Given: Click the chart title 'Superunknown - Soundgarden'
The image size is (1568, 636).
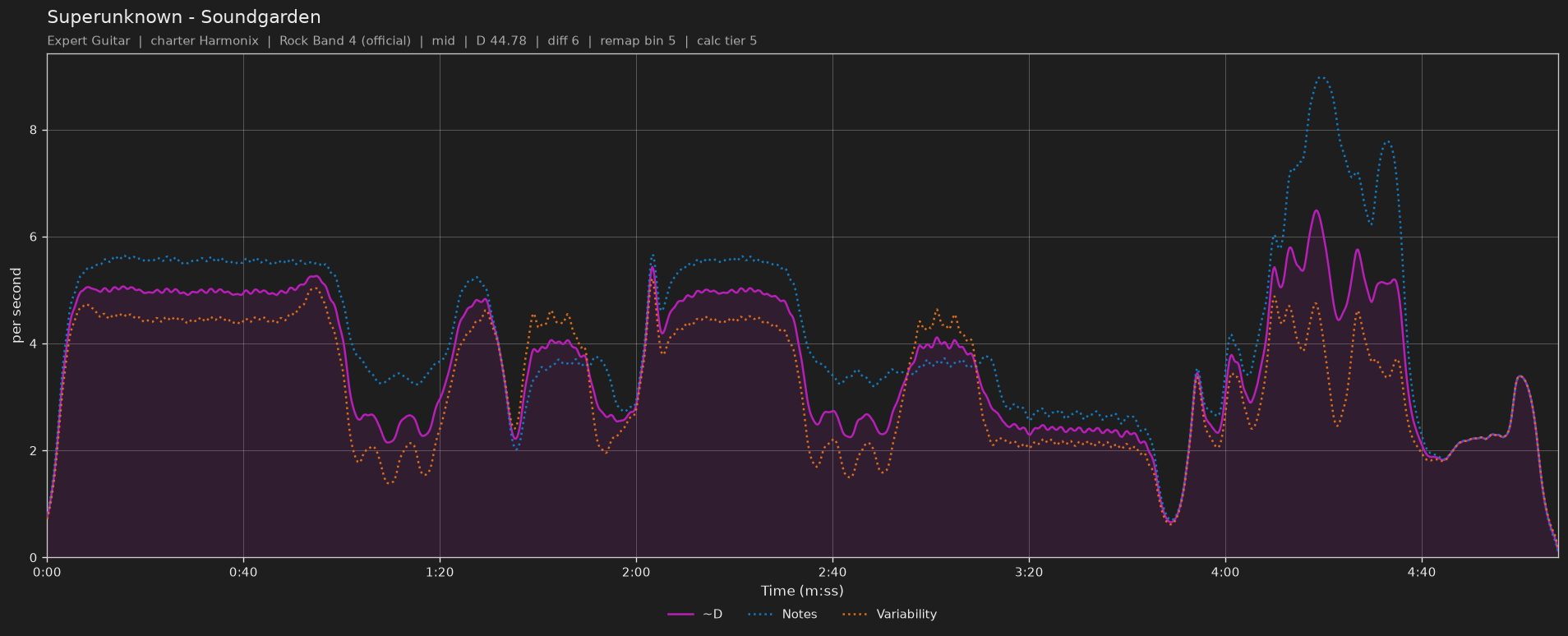Looking at the screenshot, I should click(x=184, y=17).
